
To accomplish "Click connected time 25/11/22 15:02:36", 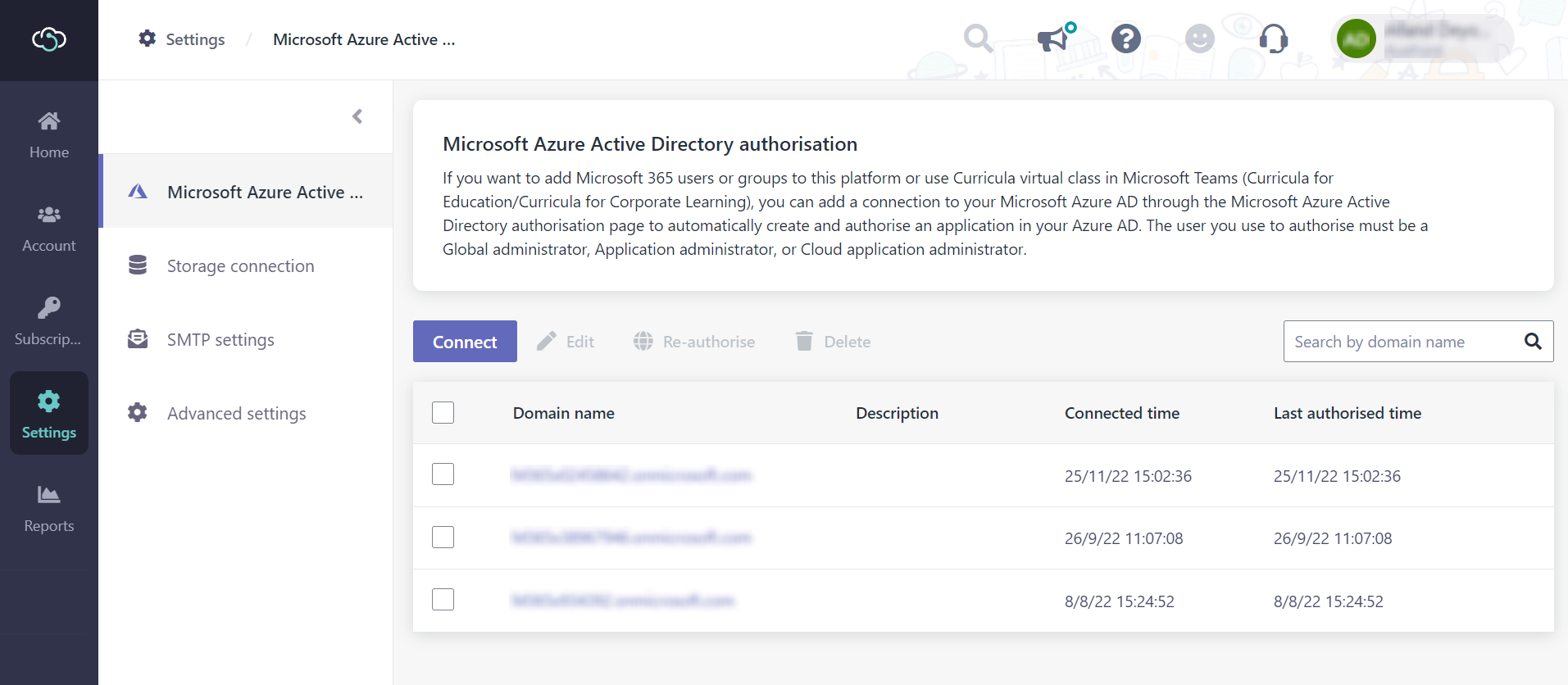I will click(1128, 476).
